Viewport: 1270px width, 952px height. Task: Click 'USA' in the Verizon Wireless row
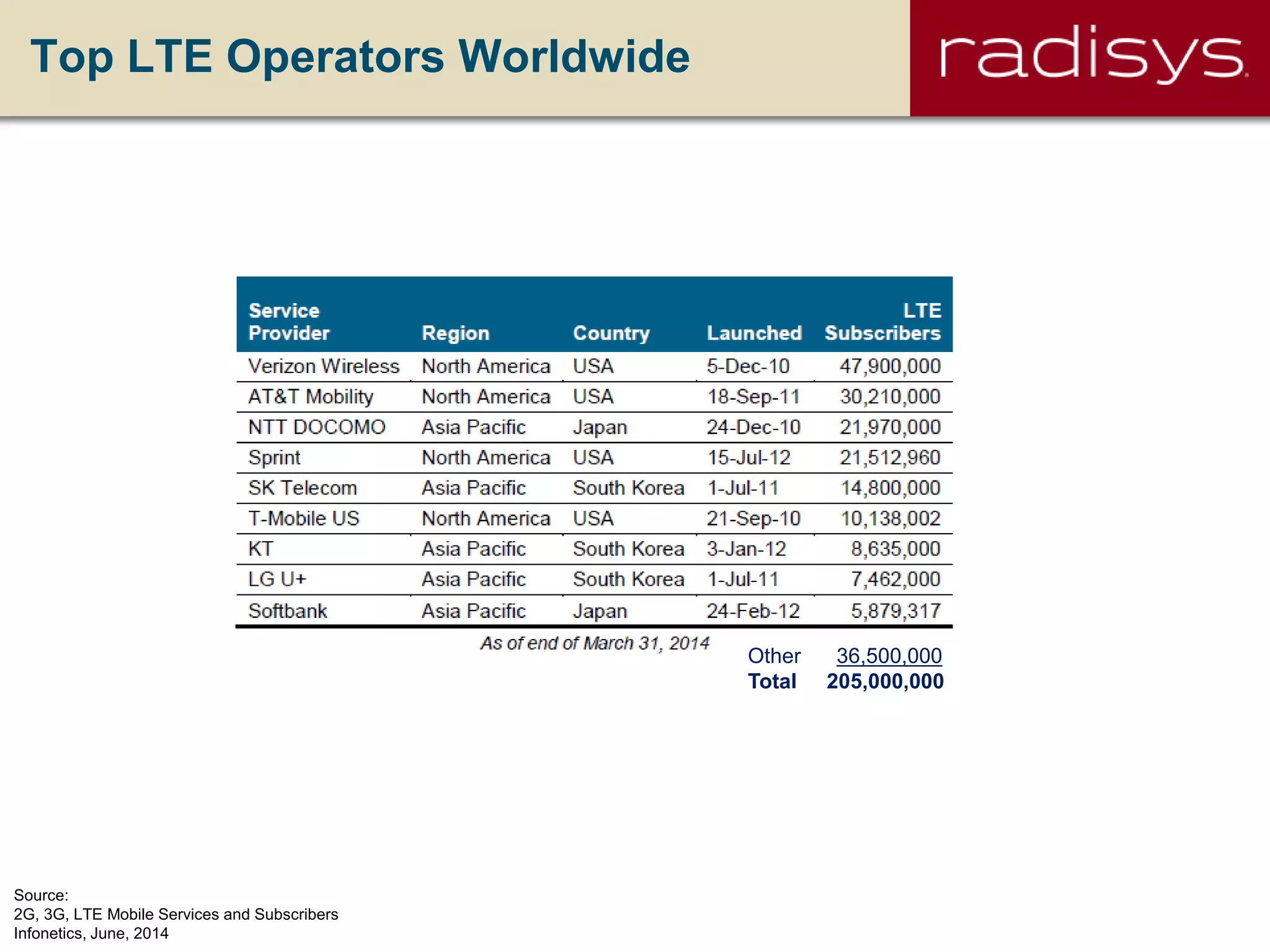(593, 366)
